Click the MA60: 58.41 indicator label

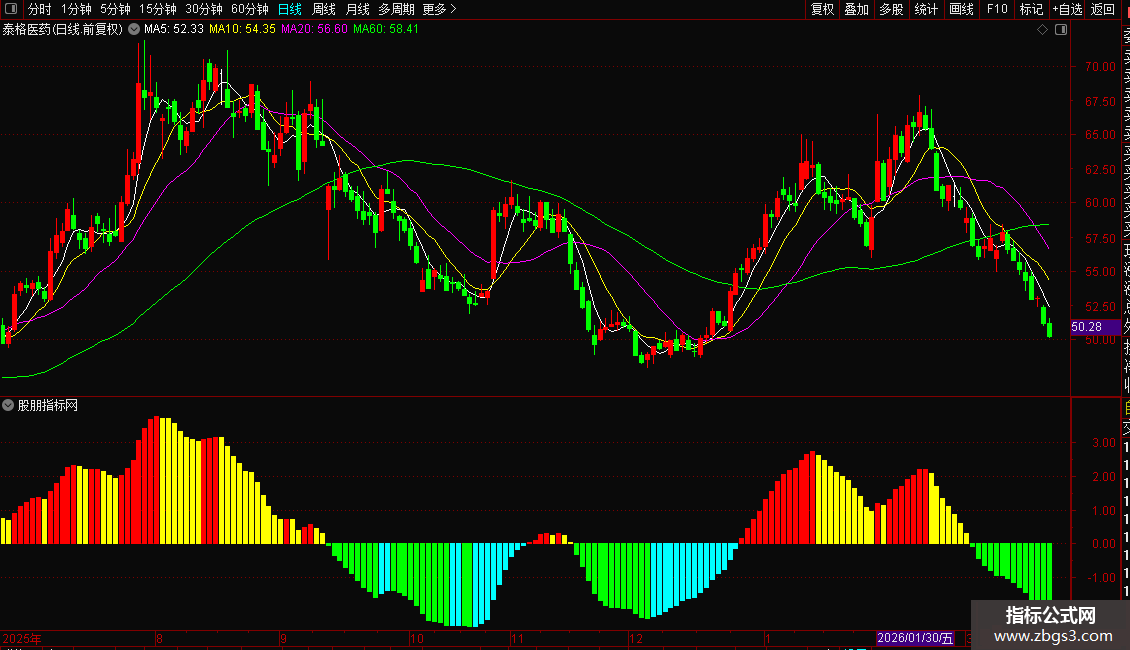386,30
